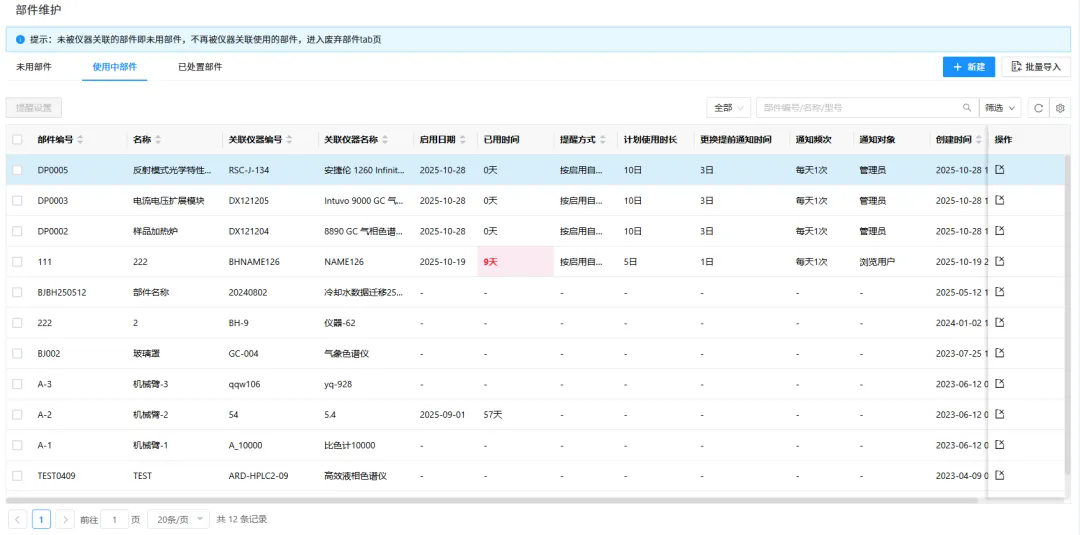Switch to the 未用部件 tab
This screenshot has height=535, width=1080.
(x=34, y=67)
